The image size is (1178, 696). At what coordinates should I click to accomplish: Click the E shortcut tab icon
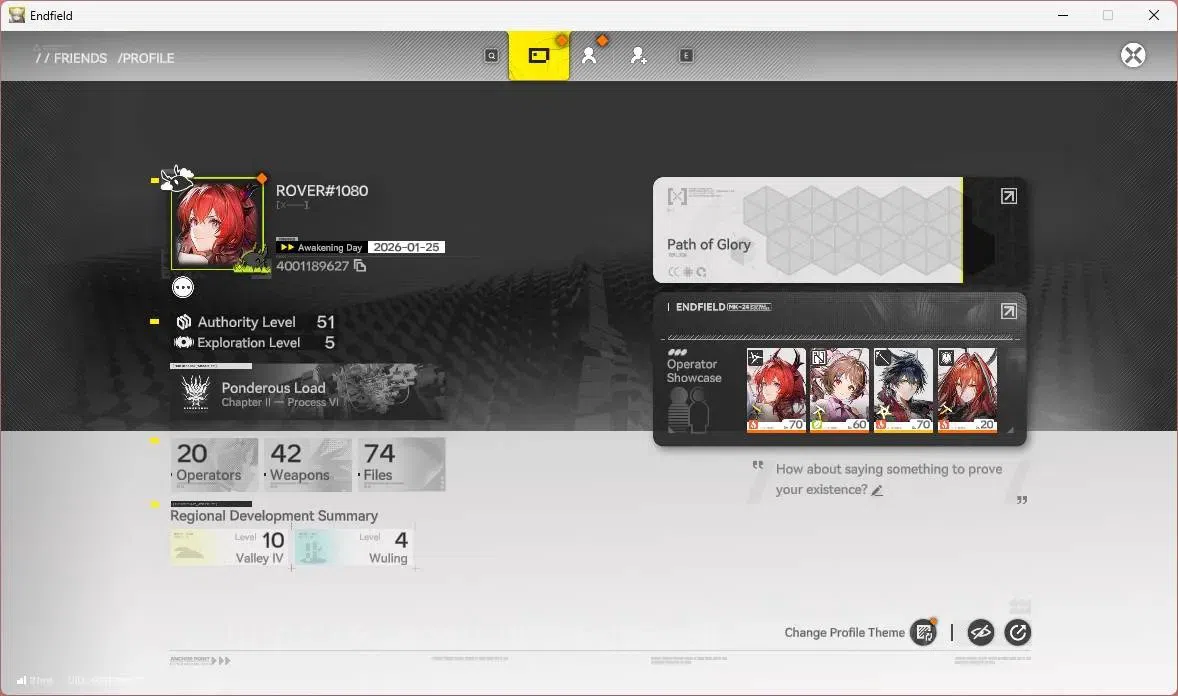[x=686, y=56]
